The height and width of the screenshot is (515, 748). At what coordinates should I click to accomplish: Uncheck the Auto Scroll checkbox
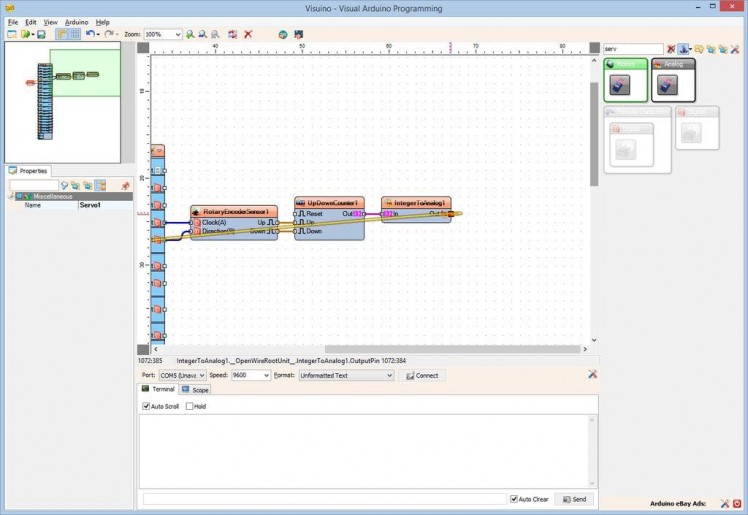coord(146,406)
